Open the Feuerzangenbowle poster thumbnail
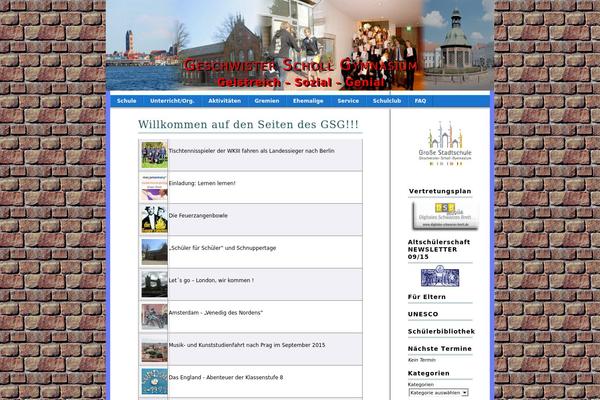600x400 pixels. [154, 220]
